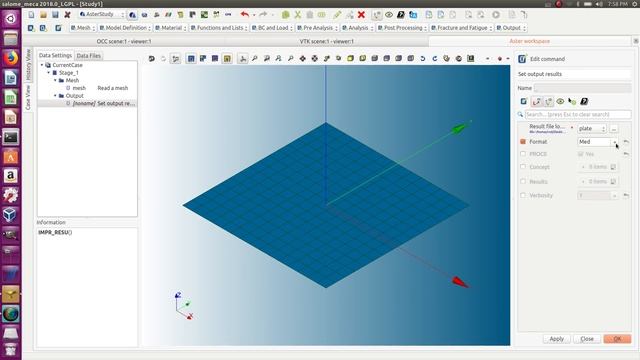Click the Open folder icon in toolbar
The height and width of the screenshot is (360, 640).
click(43, 15)
